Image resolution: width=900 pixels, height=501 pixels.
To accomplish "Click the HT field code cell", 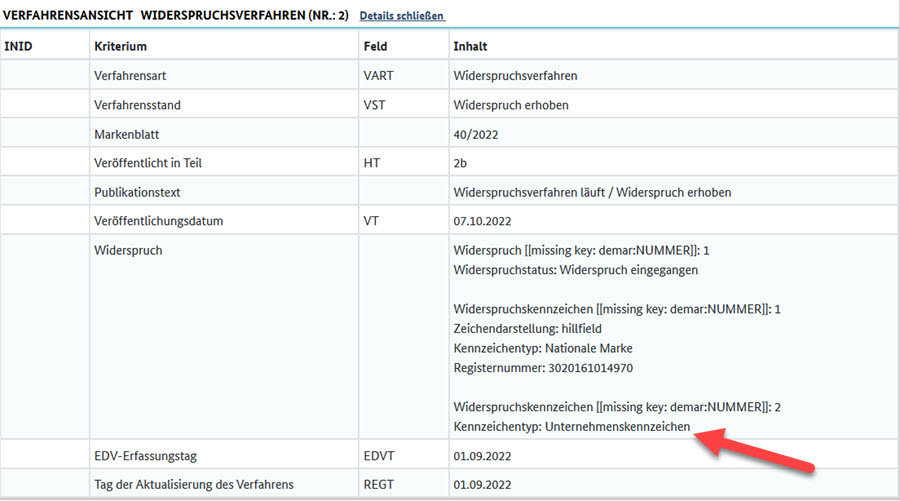I will [372, 163].
